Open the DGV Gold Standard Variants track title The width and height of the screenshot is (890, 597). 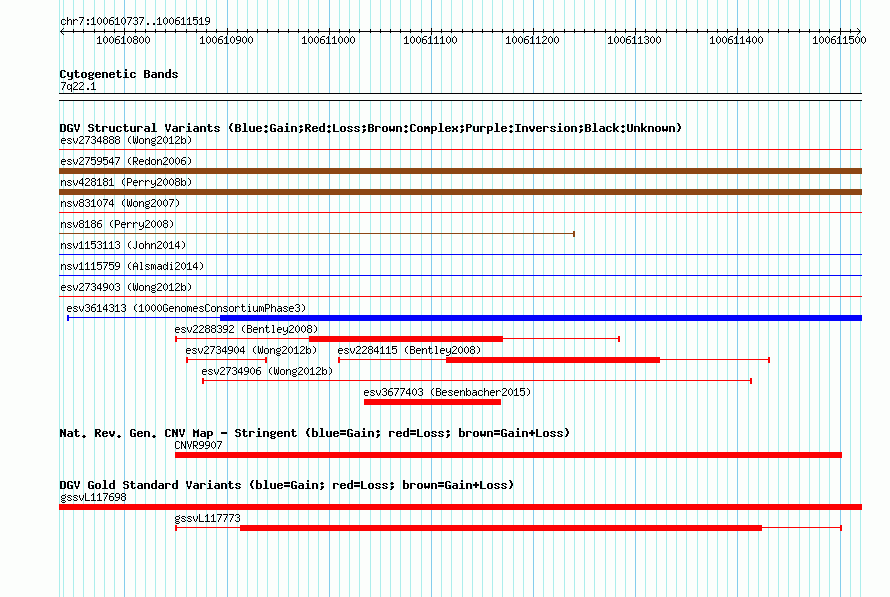coord(287,485)
